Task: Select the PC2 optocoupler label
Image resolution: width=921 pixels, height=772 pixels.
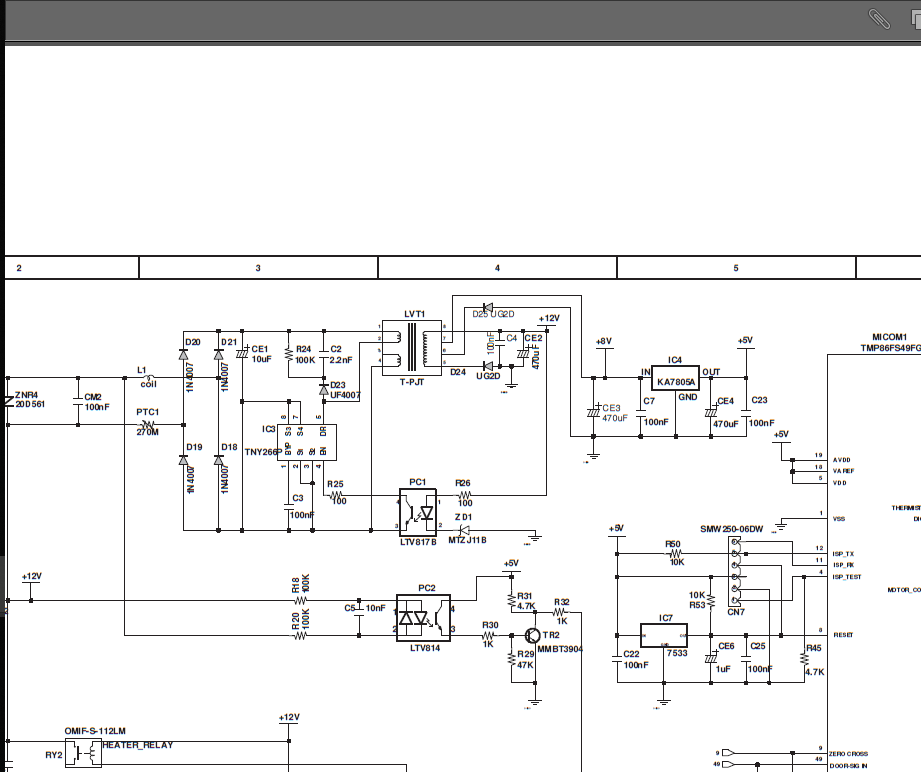Action: [427, 588]
